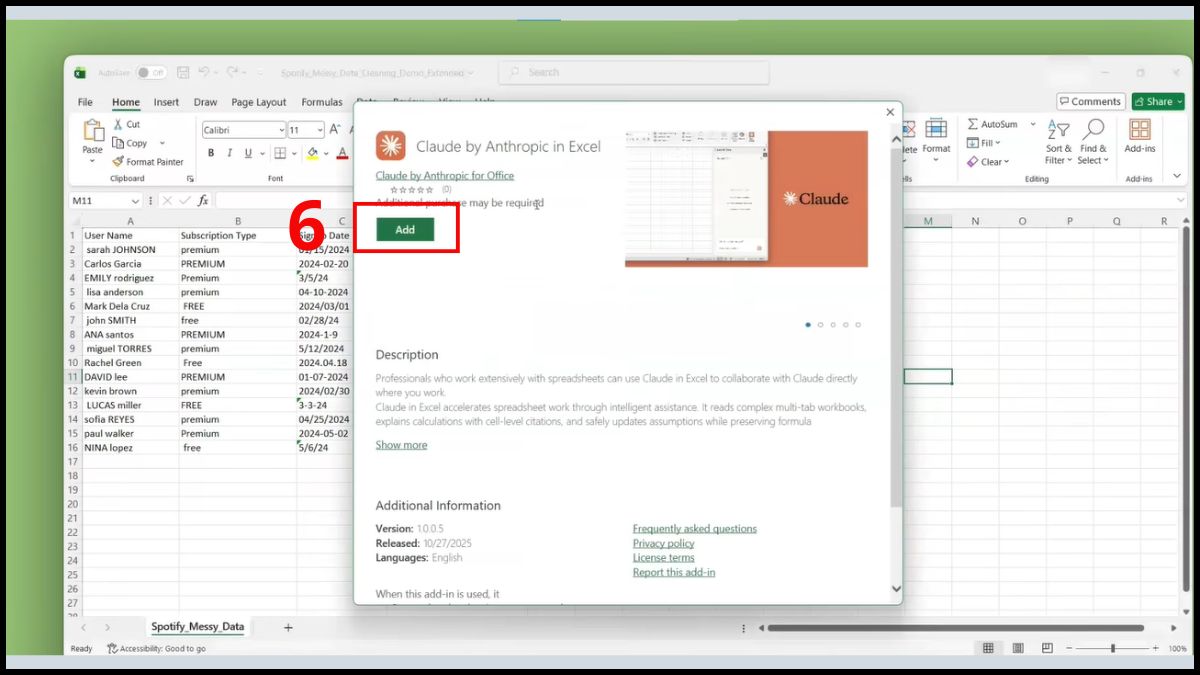Image resolution: width=1200 pixels, height=675 pixels.
Task: Click the Copy icon in Clipboard group
Action: pyautogui.click(x=117, y=143)
